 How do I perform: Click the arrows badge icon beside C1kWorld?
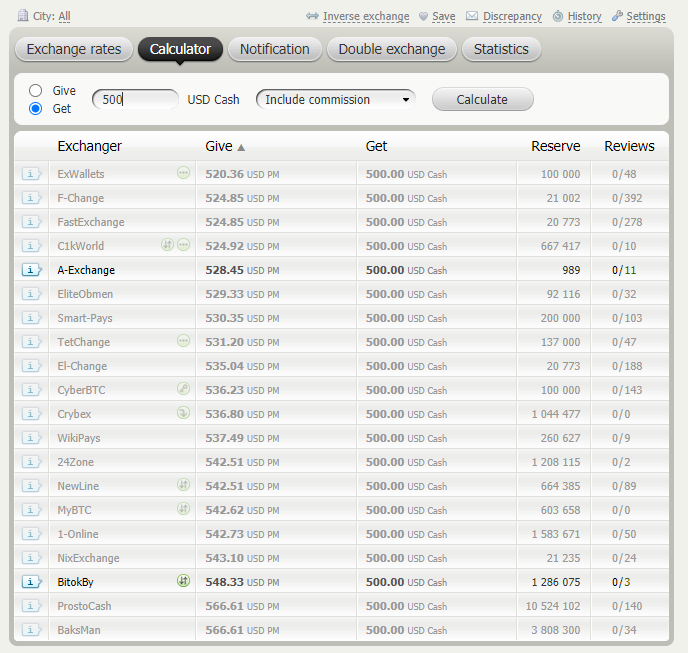(167, 244)
